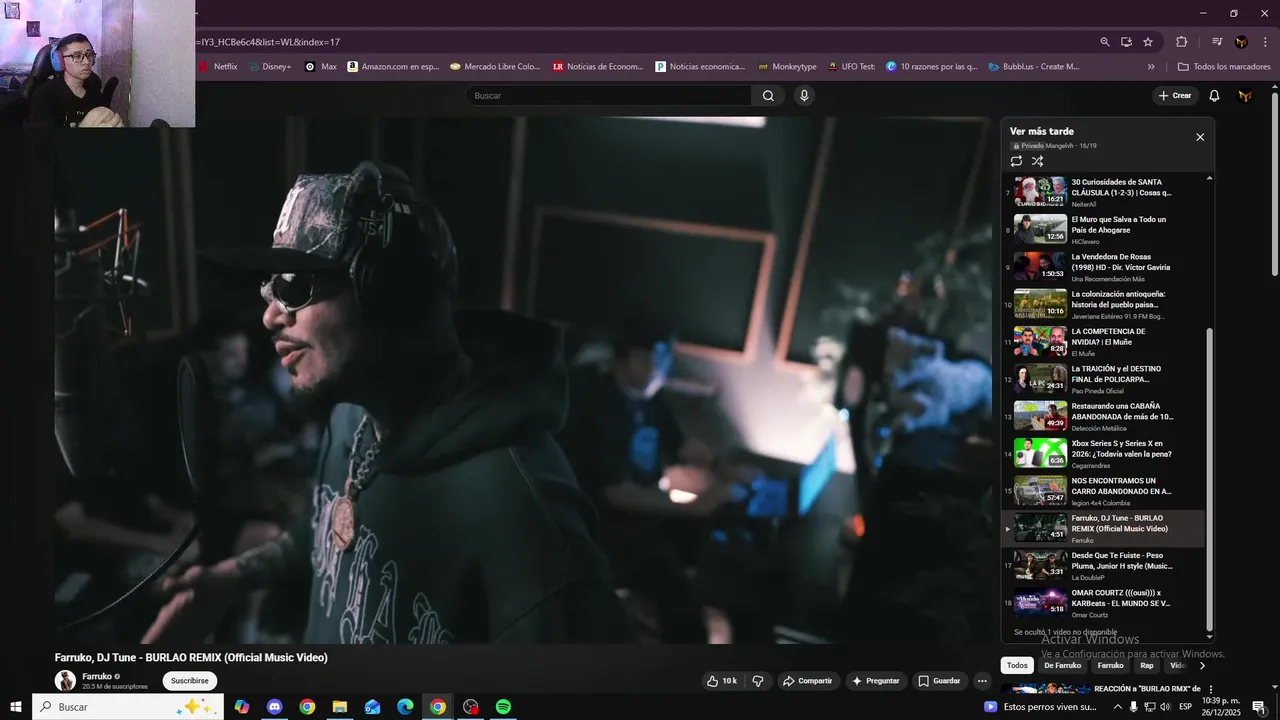1280x720 pixels.
Task: Open the Amazon.com en esp... bookmark
Action: 393,67
